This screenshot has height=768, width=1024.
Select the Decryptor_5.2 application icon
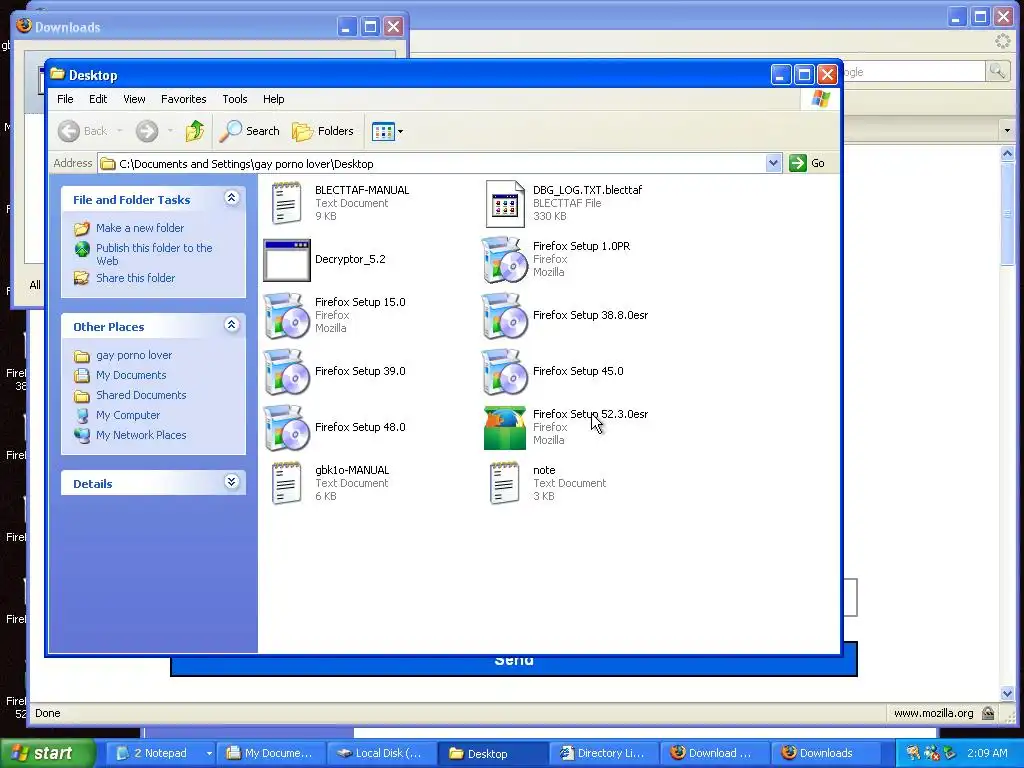(x=287, y=260)
